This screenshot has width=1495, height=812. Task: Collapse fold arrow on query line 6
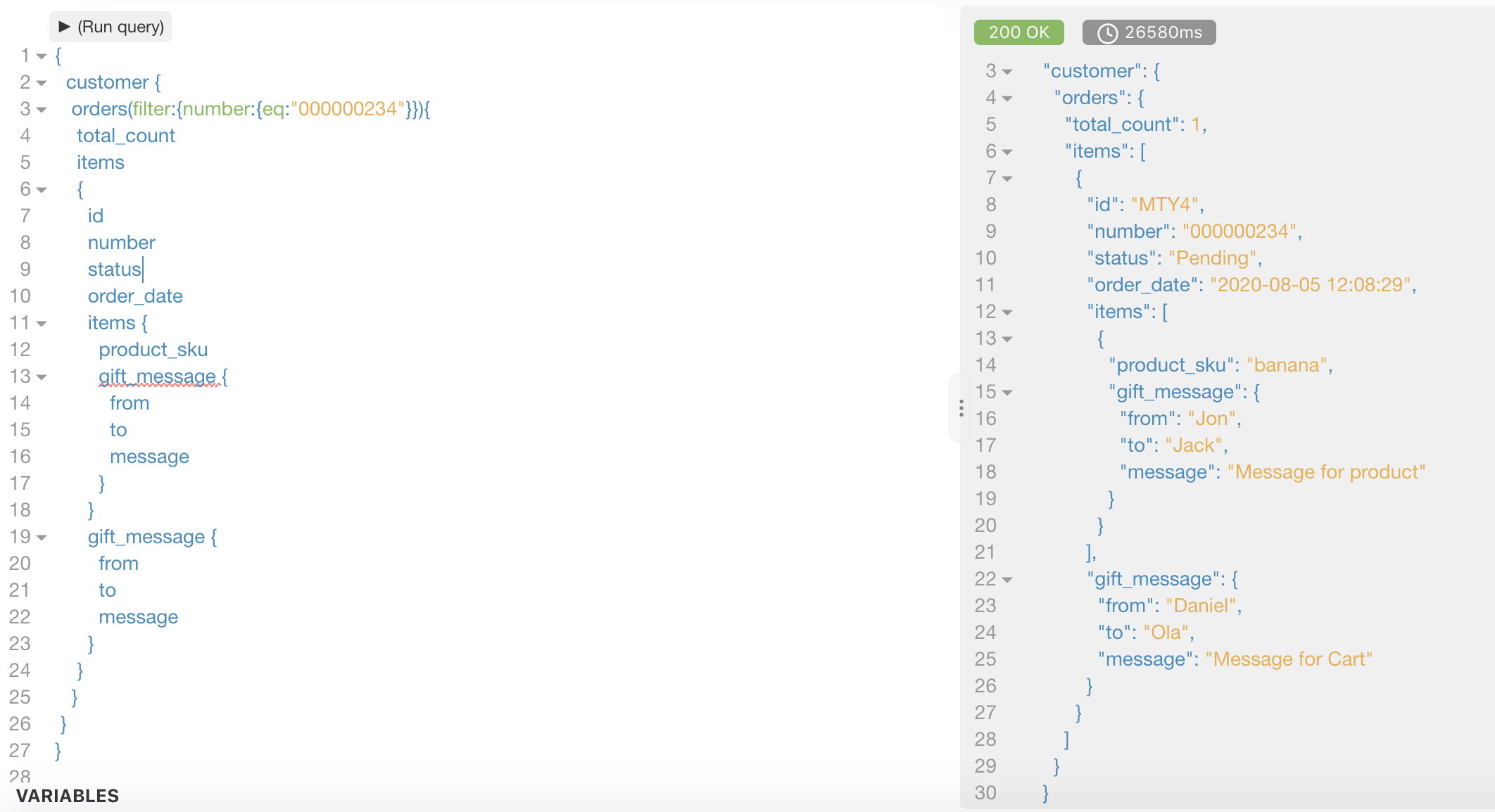42,190
